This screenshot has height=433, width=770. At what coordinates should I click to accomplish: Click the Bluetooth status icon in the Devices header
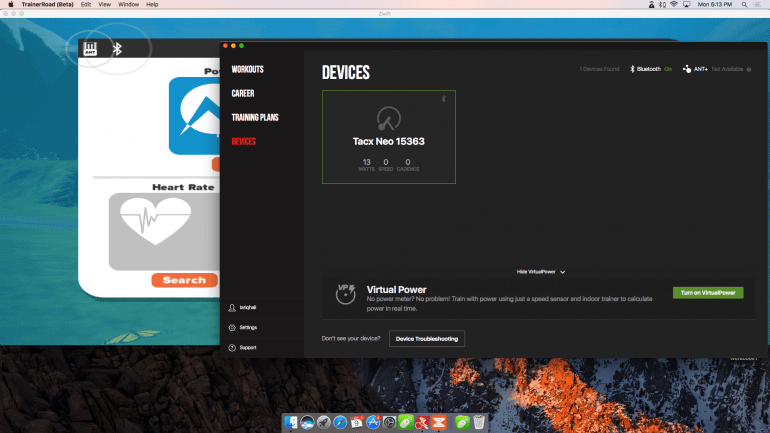tap(632, 69)
